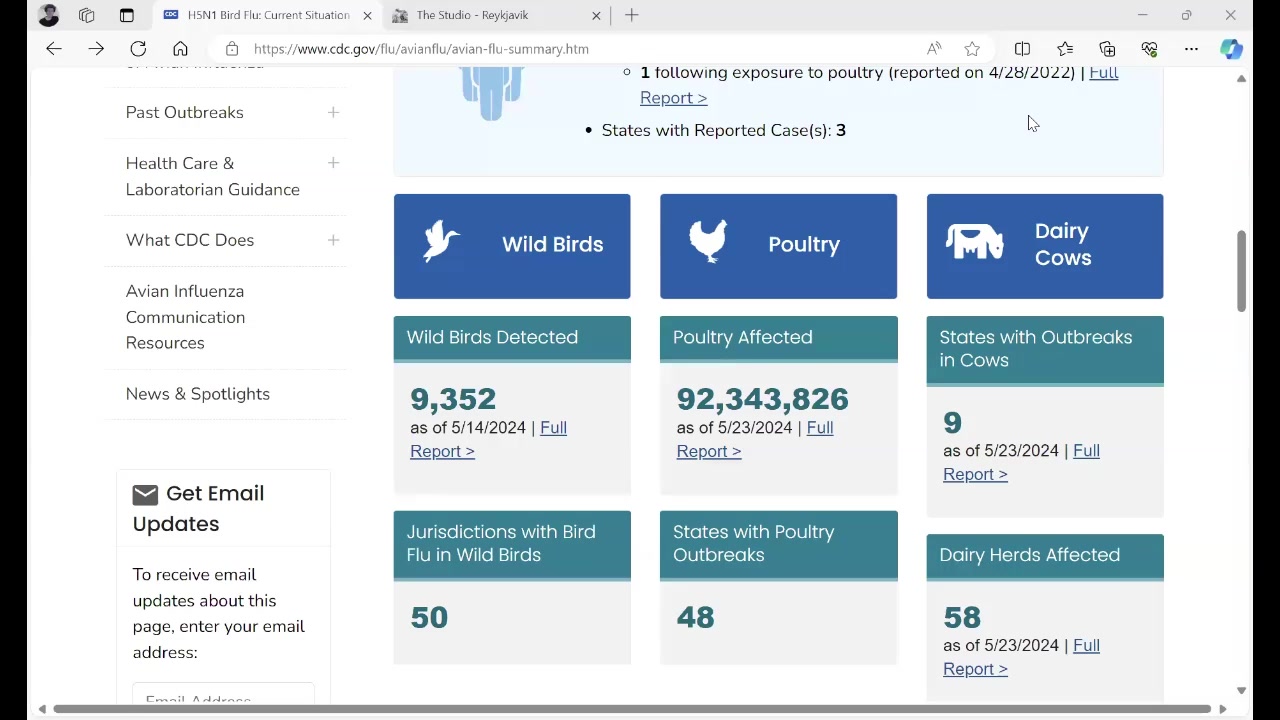Click the Dairy Cows blue tile
1280x720 pixels.
point(1044,246)
